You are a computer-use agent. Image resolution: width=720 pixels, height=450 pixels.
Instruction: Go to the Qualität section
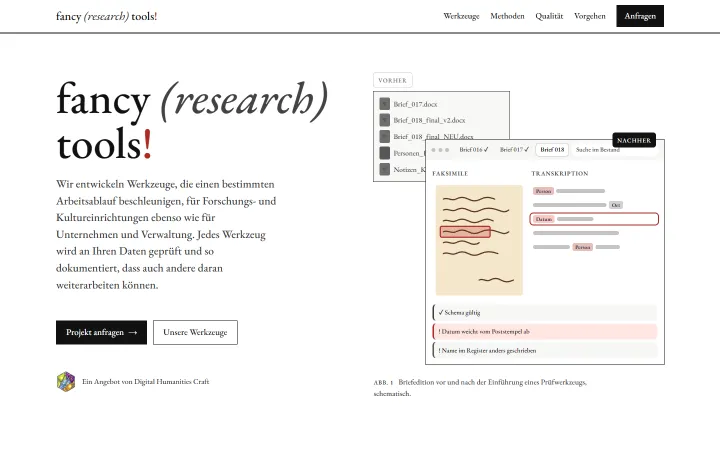(x=549, y=16)
